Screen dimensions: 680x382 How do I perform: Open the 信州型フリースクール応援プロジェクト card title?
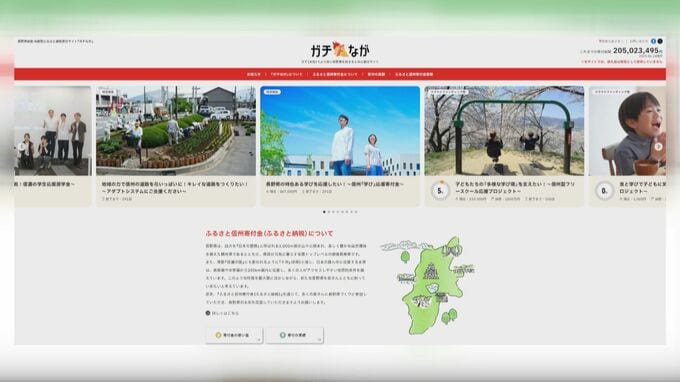pos(515,187)
